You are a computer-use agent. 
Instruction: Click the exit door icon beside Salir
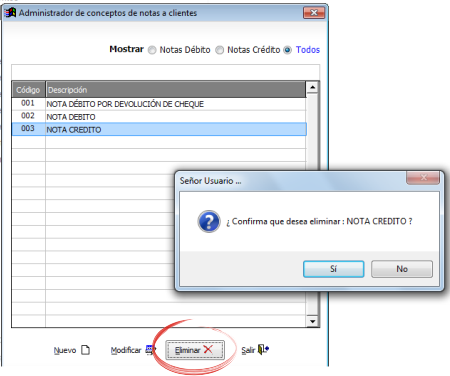(x=263, y=349)
